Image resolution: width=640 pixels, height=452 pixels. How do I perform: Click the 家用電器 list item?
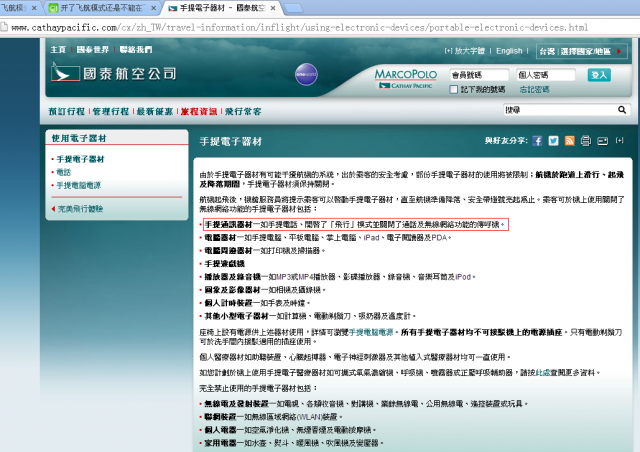[294, 443]
